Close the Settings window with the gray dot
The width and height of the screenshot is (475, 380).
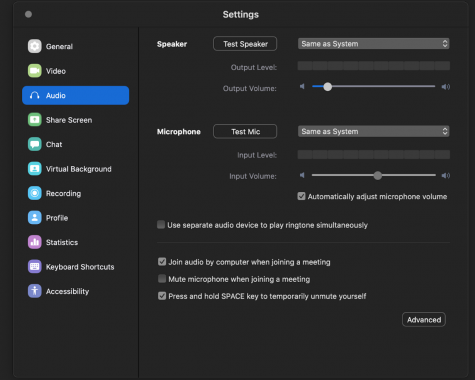(28, 14)
